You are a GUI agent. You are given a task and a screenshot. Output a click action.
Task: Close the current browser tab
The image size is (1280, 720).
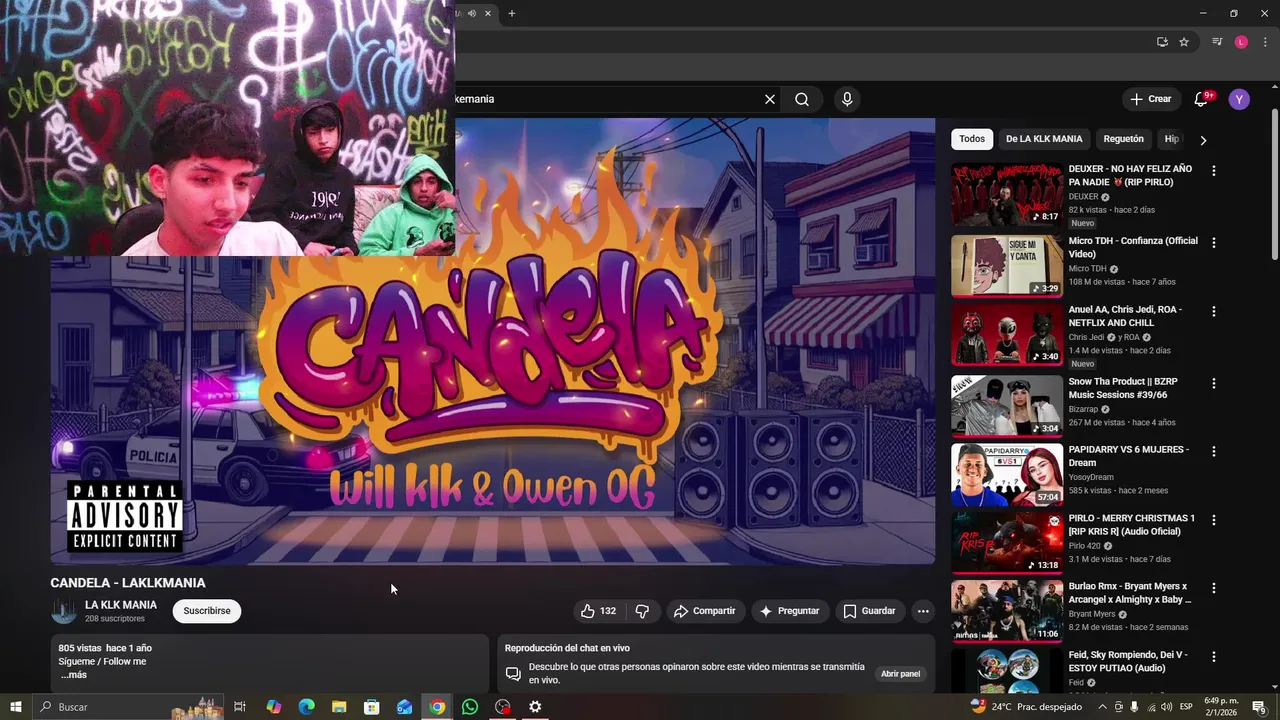coord(488,13)
